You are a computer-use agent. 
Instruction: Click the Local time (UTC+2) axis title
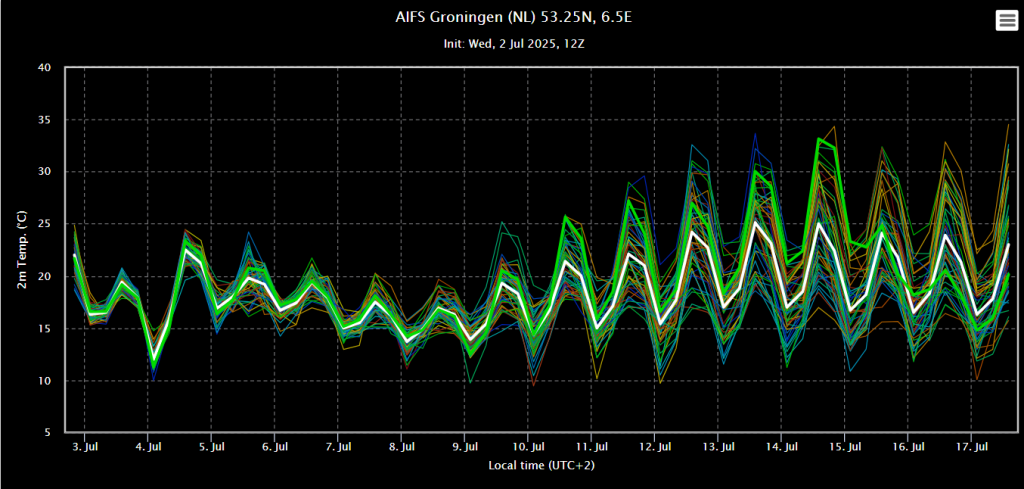coord(541,466)
